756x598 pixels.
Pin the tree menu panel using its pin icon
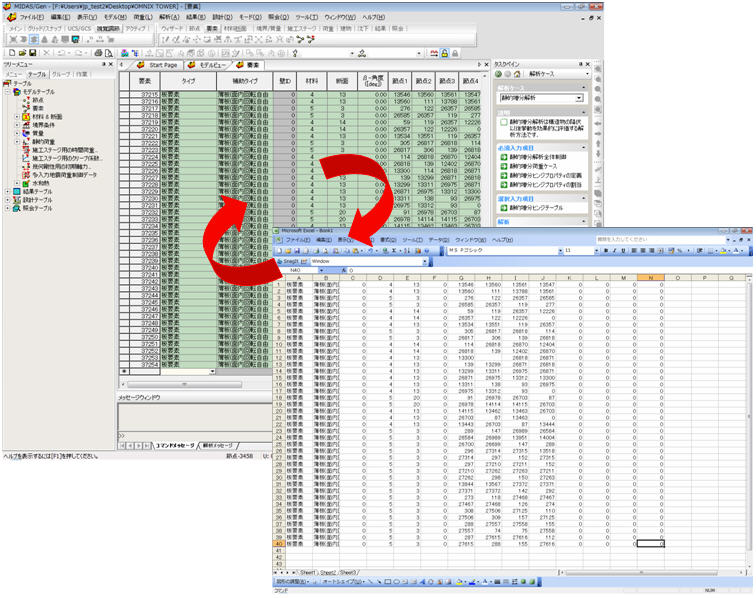pyautogui.click(x=104, y=64)
